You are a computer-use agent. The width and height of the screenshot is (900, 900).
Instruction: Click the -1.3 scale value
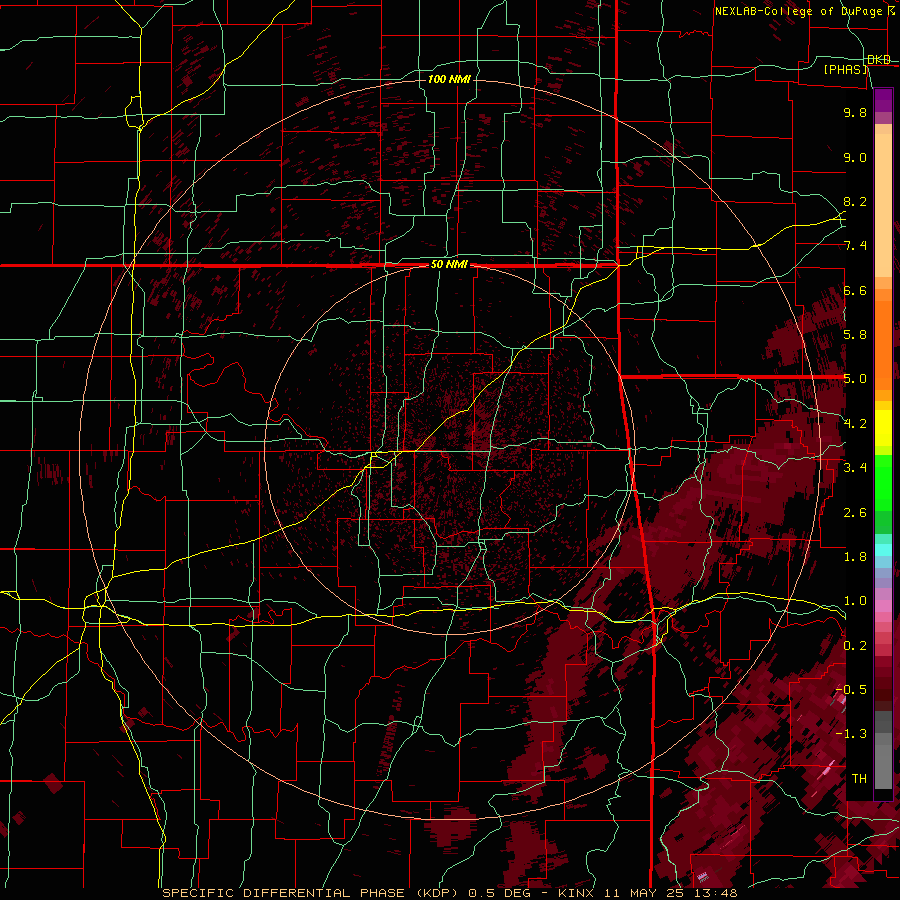[851, 735]
